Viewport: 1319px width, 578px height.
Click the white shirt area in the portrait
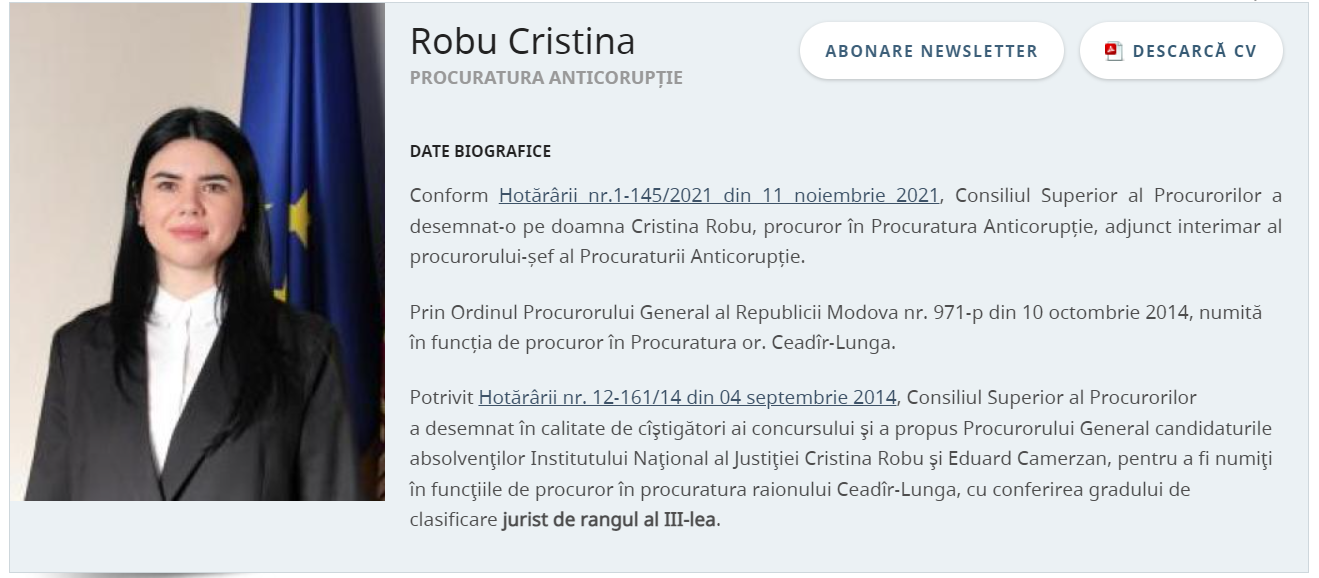178,370
